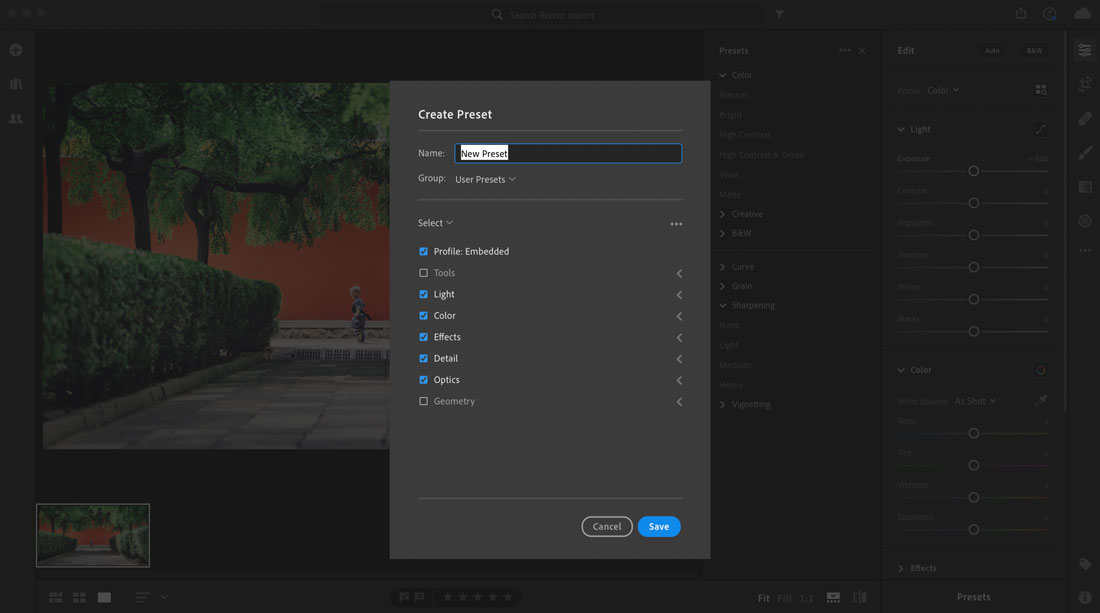Click the white balance eyedropper

pyautogui.click(x=1041, y=400)
